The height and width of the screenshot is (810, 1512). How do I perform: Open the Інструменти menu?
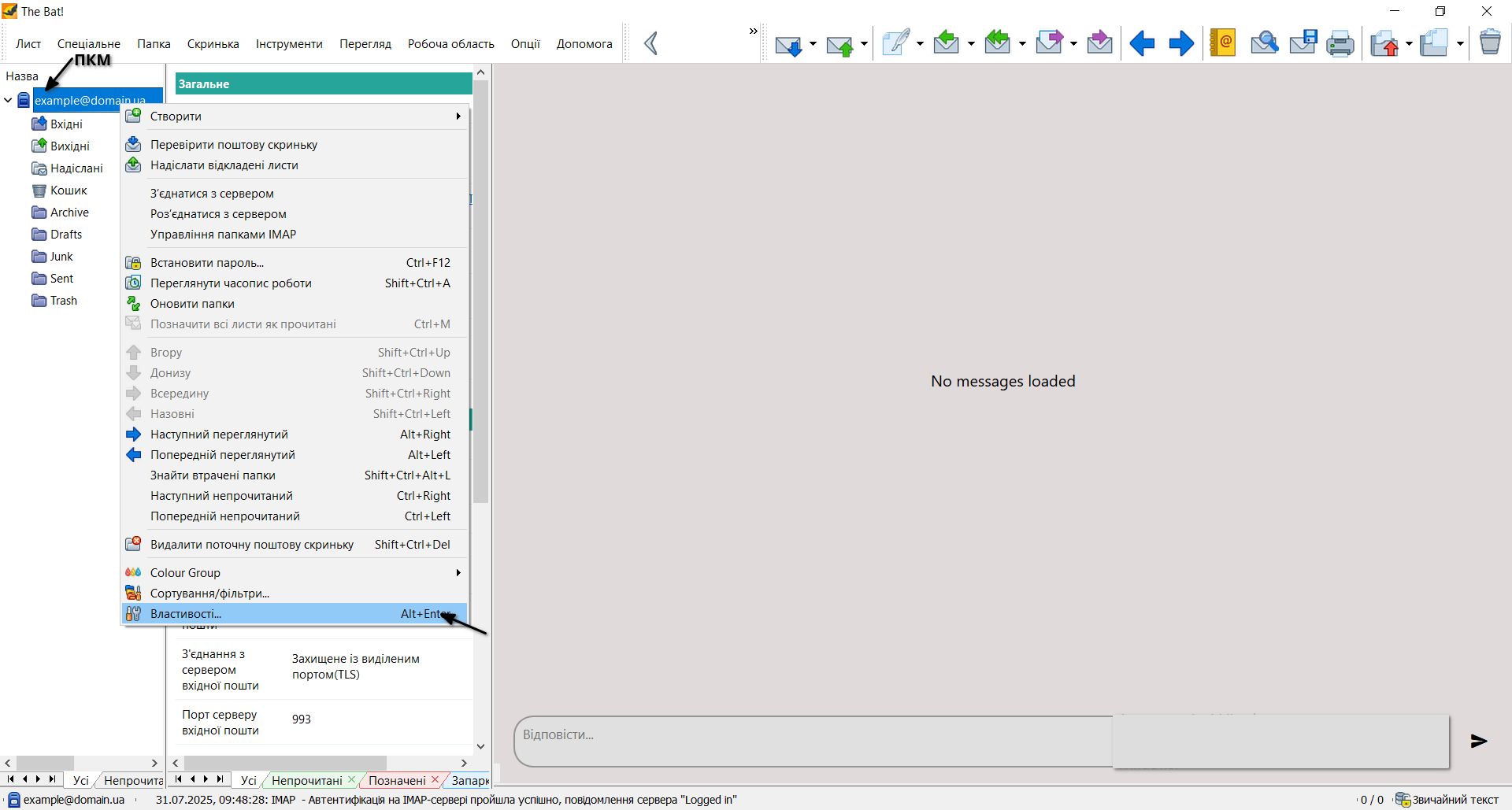coord(289,44)
